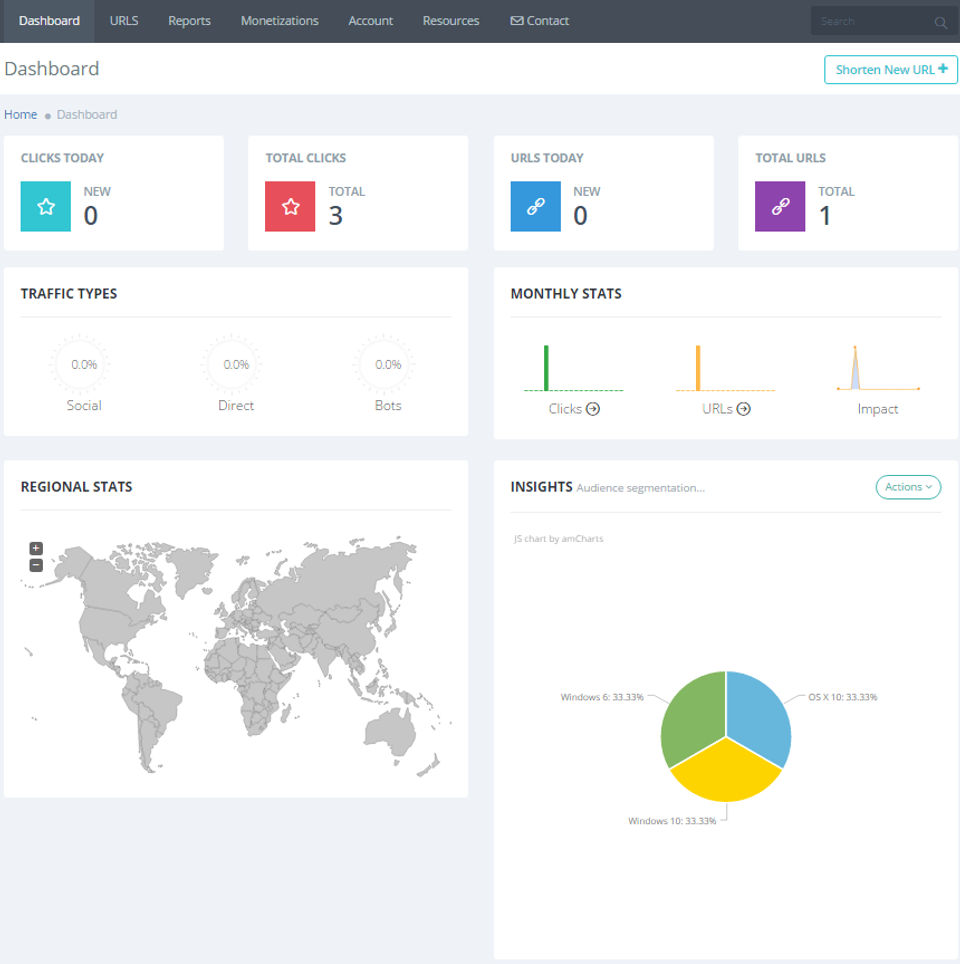Click the 'OS X 10: 33.33%' label
The width and height of the screenshot is (960, 964).
[843, 697]
